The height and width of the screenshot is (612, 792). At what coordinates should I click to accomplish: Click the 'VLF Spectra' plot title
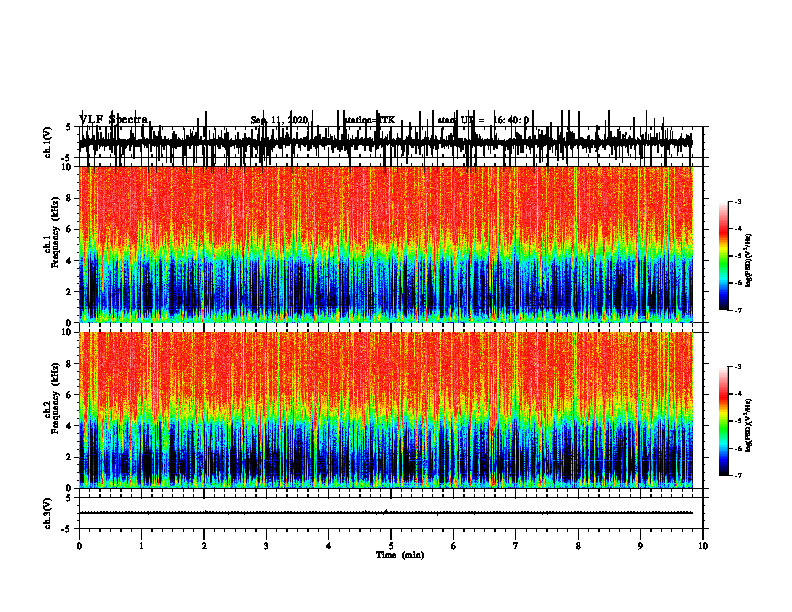click(113, 120)
